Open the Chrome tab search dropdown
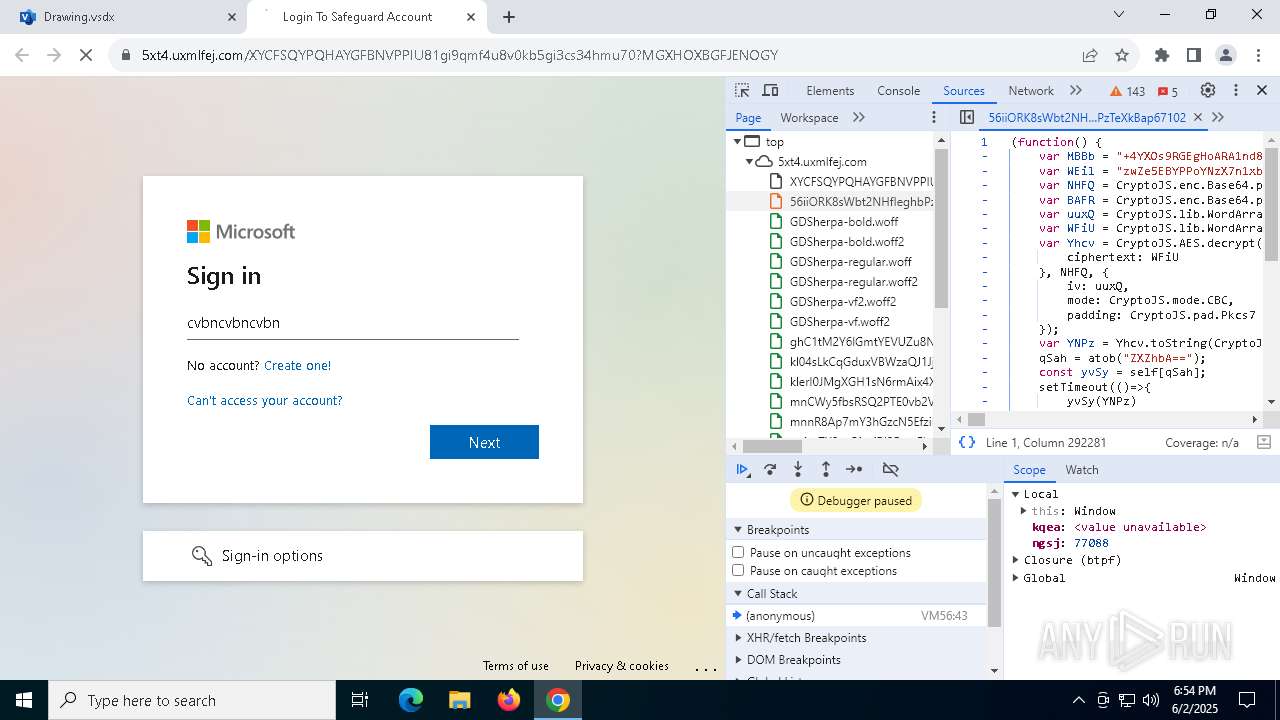This screenshot has width=1280, height=720. pos(1119,14)
